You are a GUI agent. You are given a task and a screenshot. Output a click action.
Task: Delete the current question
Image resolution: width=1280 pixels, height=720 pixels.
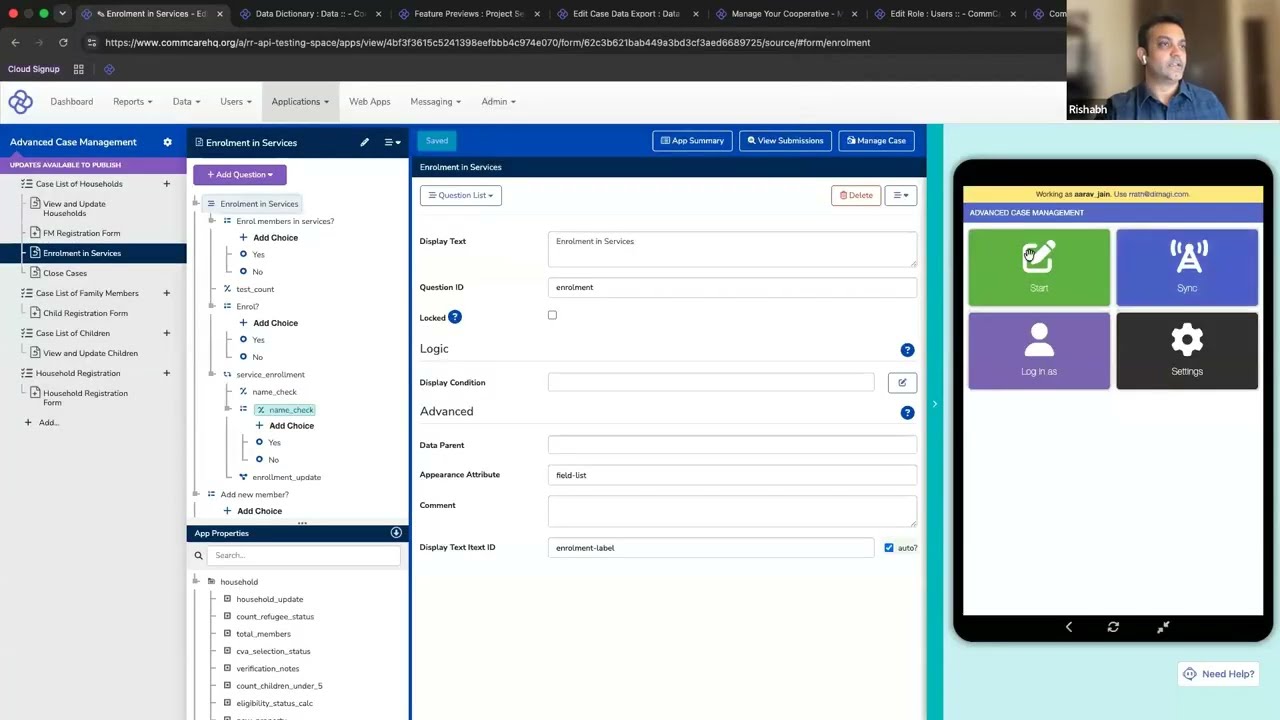856,195
